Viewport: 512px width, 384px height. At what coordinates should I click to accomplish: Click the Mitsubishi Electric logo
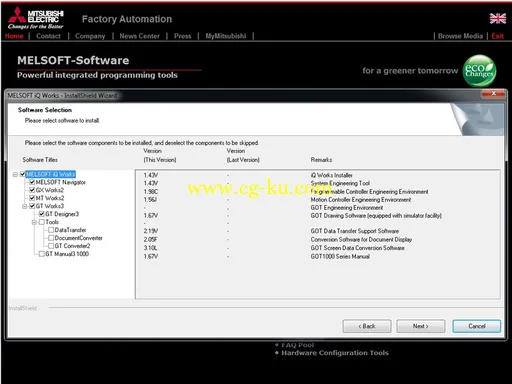click(x=36, y=19)
